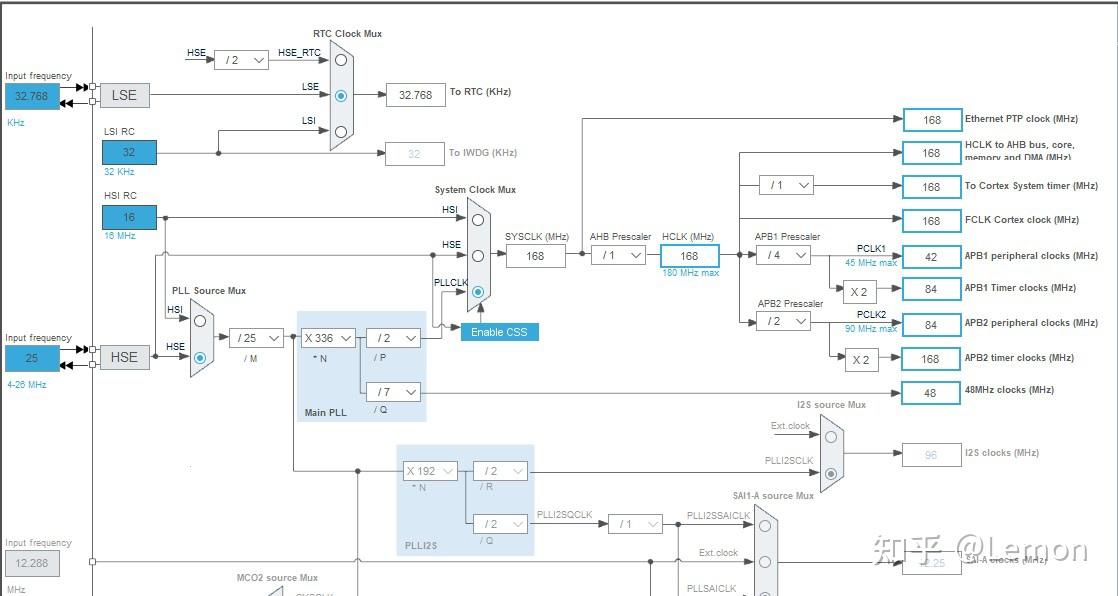This screenshot has width=1118, height=596.
Task: Click the PLL Source Mux label
Action: tap(209, 291)
